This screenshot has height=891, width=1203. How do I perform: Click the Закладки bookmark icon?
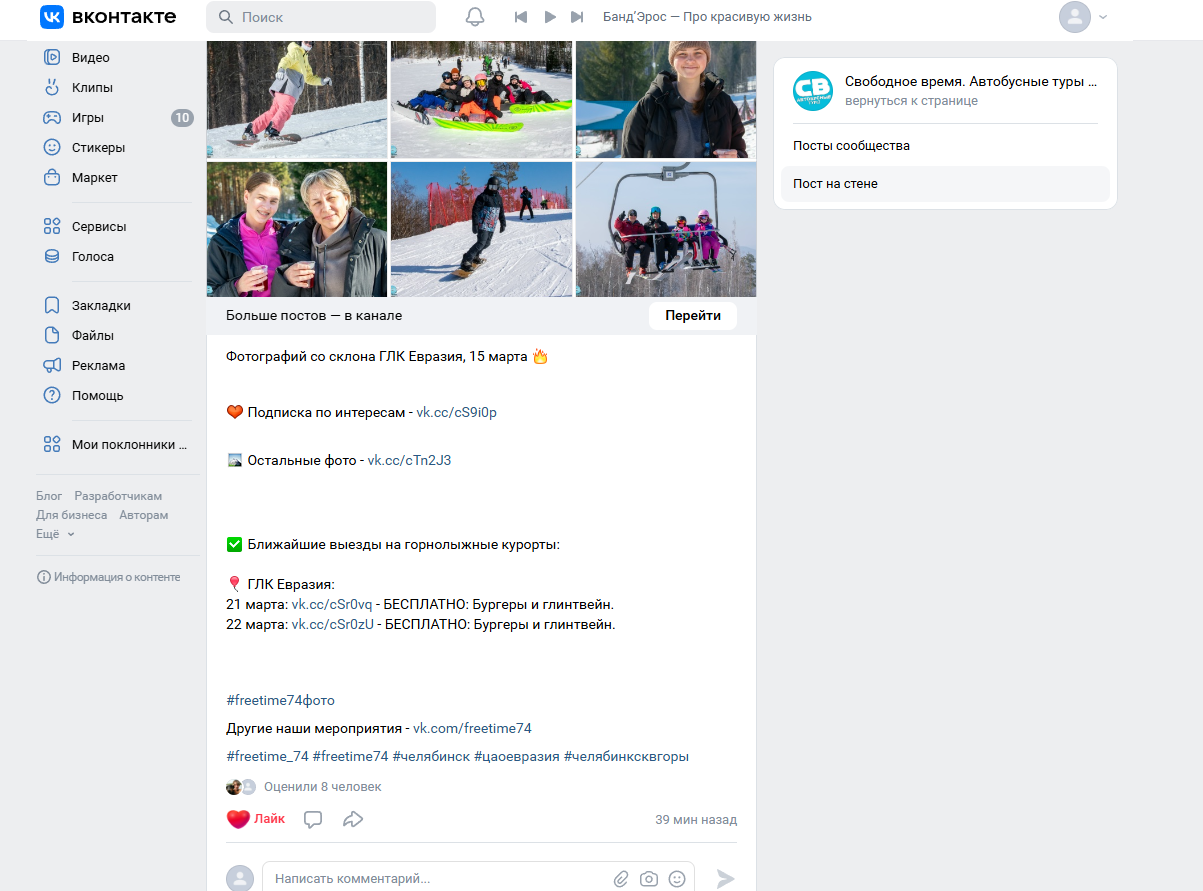[x=52, y=306]
